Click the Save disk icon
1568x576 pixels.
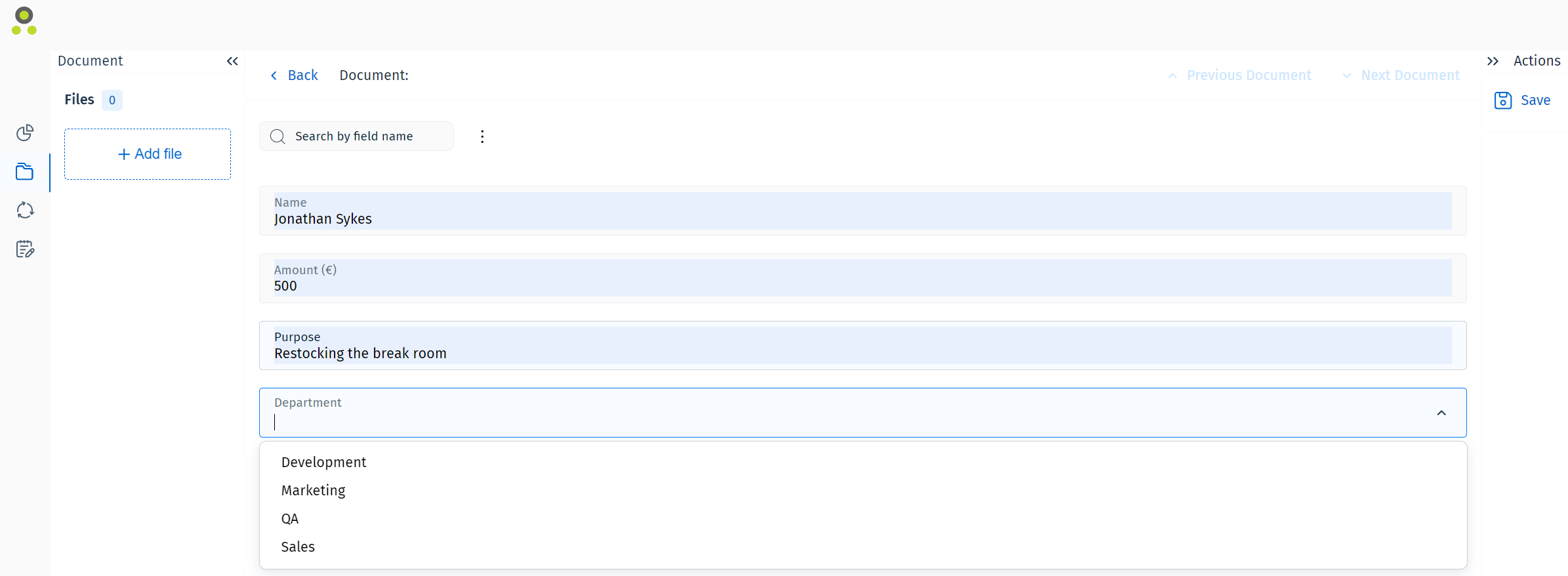pyautogui.click(x=1502, y=100)
